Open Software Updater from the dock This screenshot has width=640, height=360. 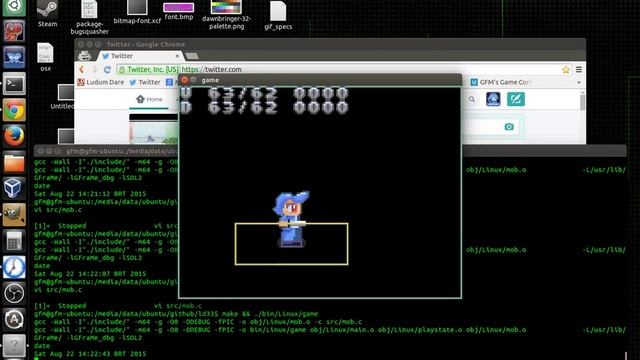(x=14, y=320)
